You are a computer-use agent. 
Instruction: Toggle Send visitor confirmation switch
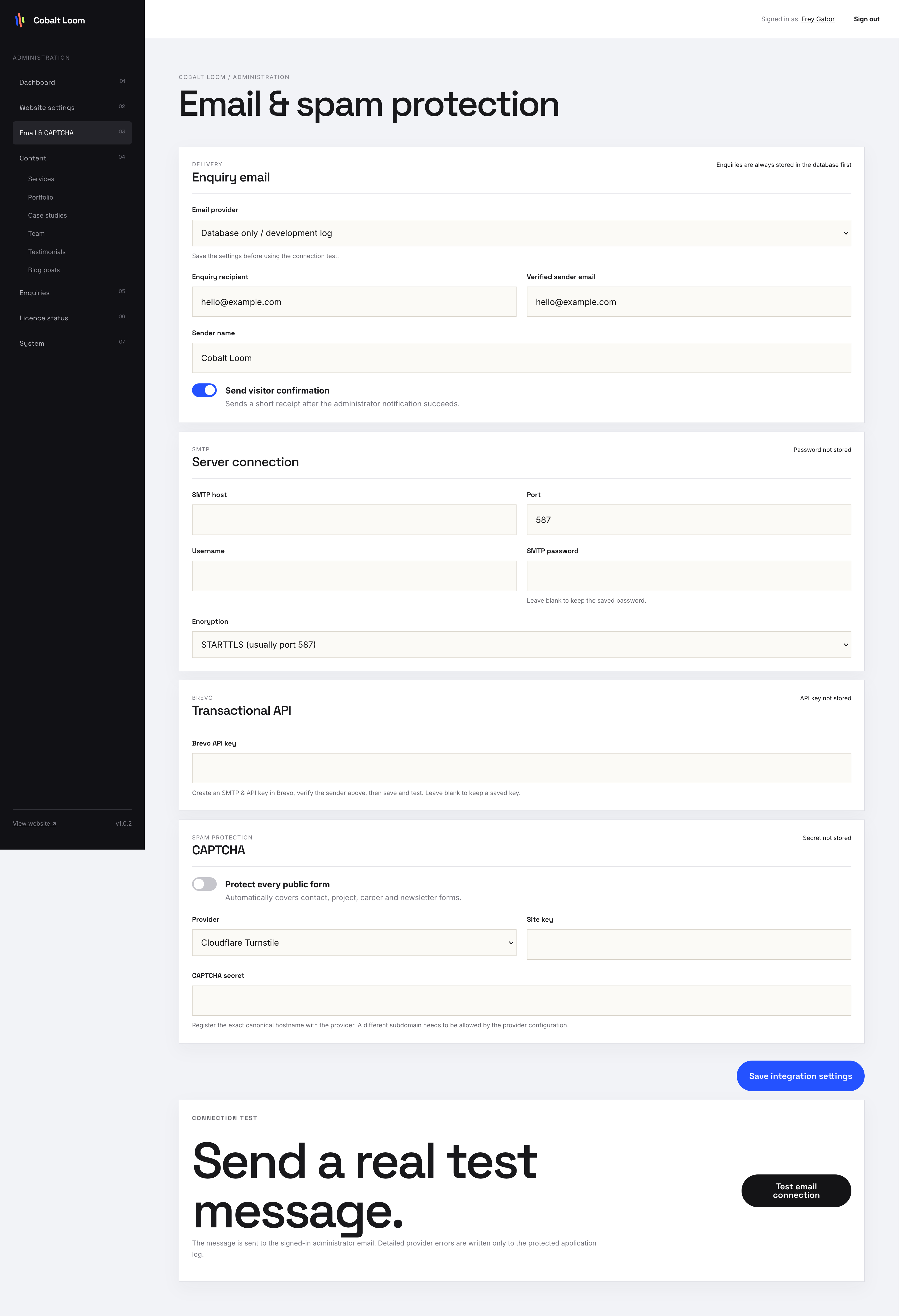coord(204,390)
